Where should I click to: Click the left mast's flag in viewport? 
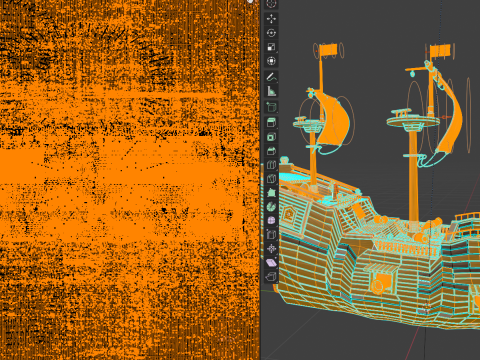(329, 50)
